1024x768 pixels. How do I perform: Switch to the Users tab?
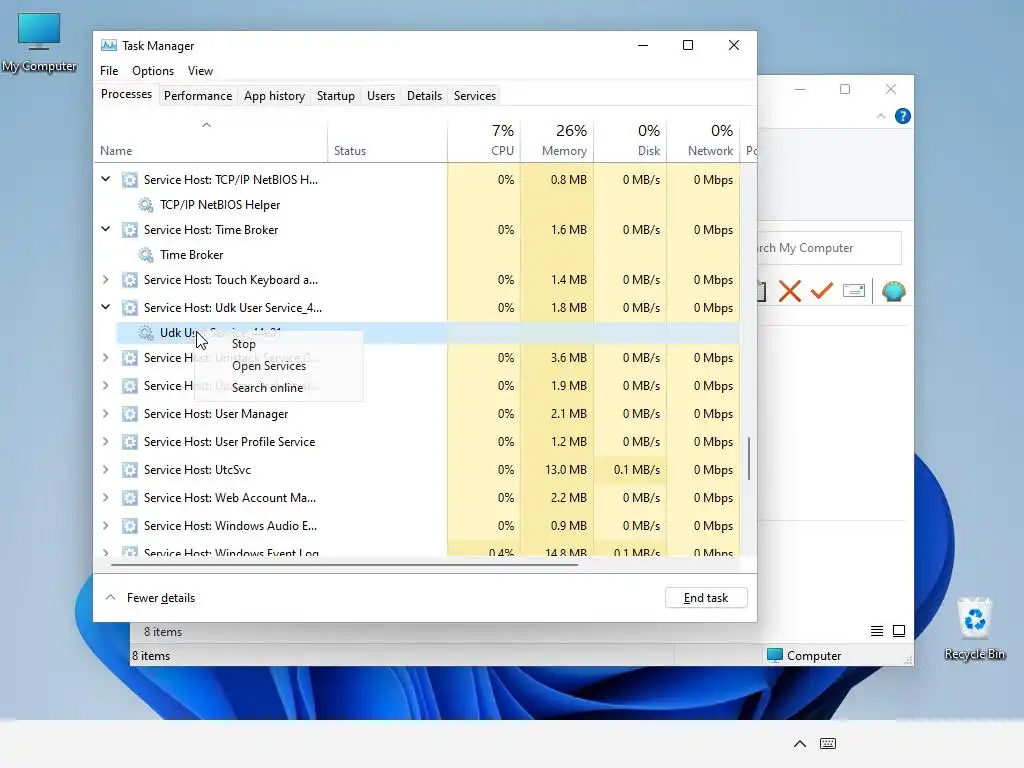click(x=381, y=96)
